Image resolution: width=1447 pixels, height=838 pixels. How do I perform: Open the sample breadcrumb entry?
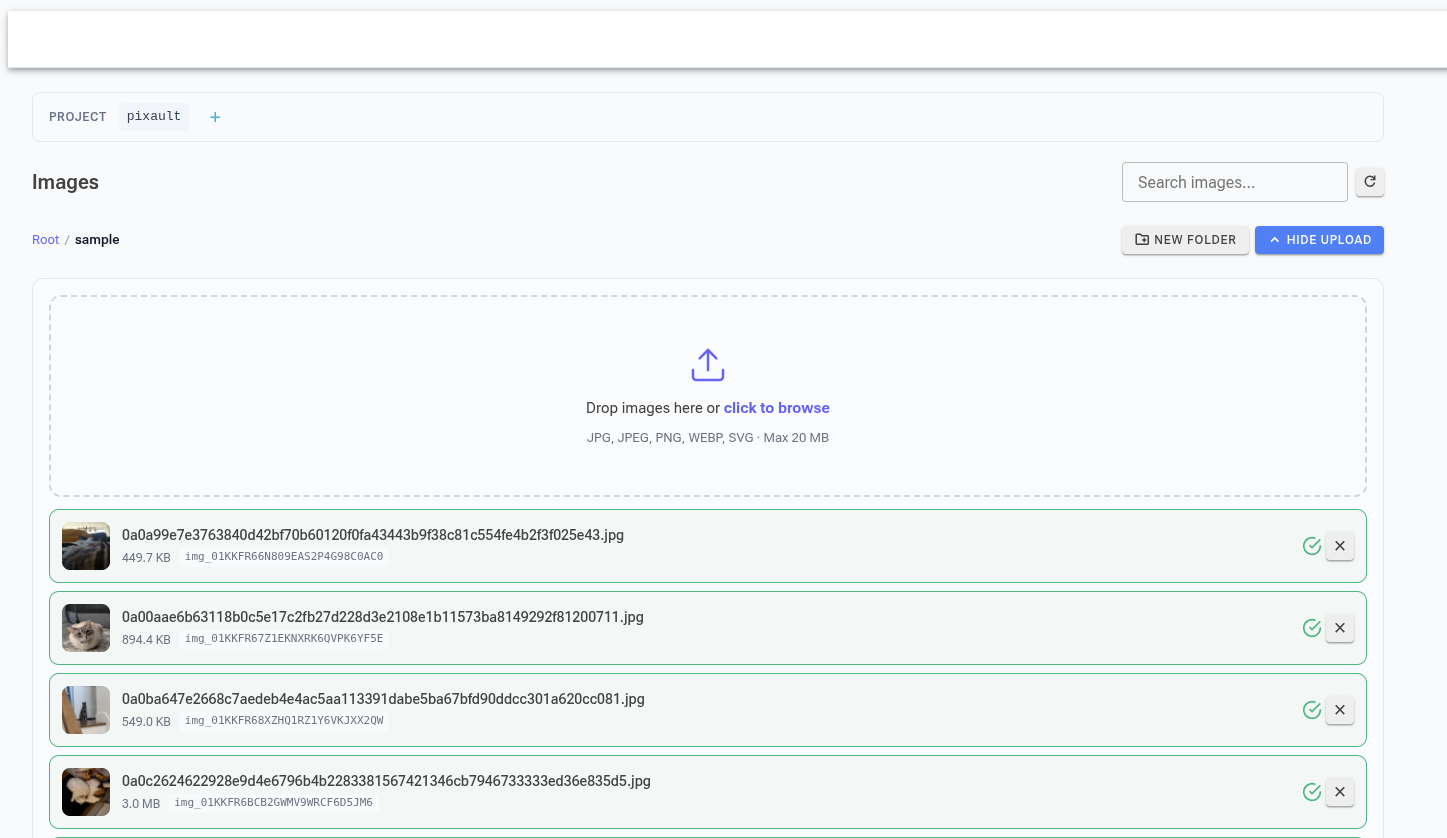(97, 239)
